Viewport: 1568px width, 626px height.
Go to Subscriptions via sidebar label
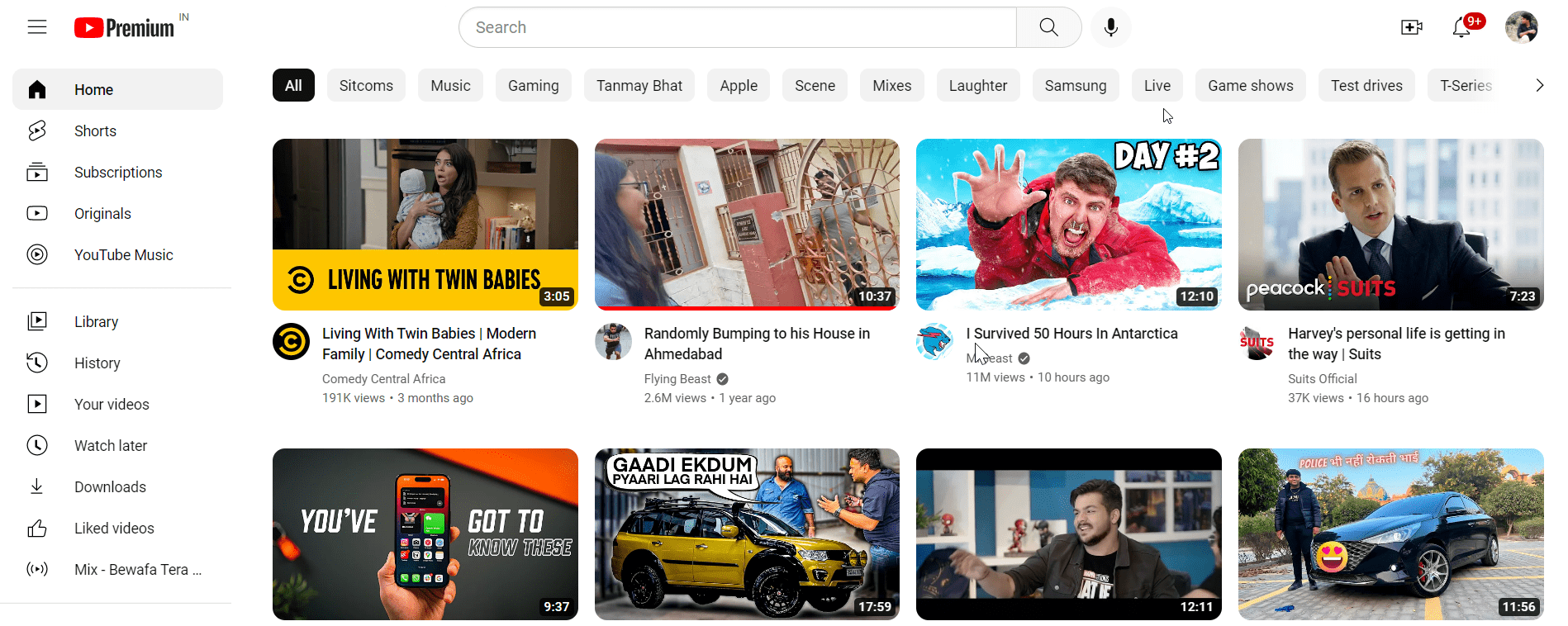click(118, 172)
